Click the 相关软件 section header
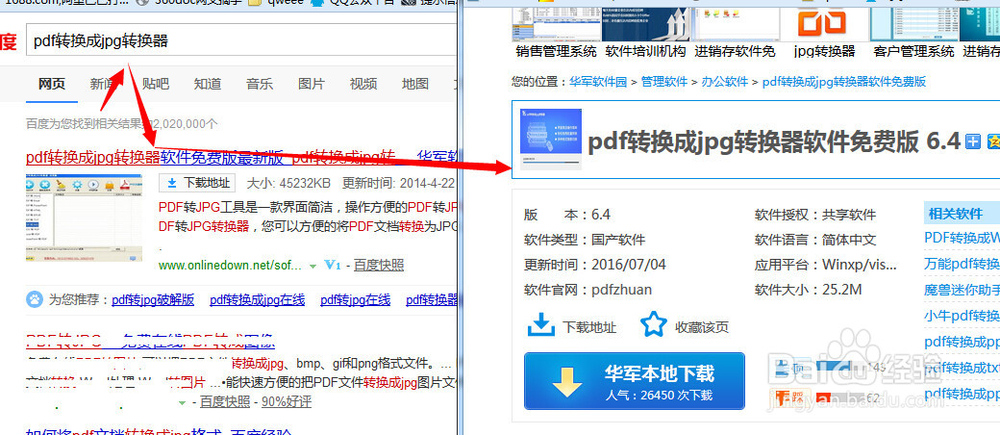The width and height of the screenshot is (1000, 435). click(x=962, y=213)
